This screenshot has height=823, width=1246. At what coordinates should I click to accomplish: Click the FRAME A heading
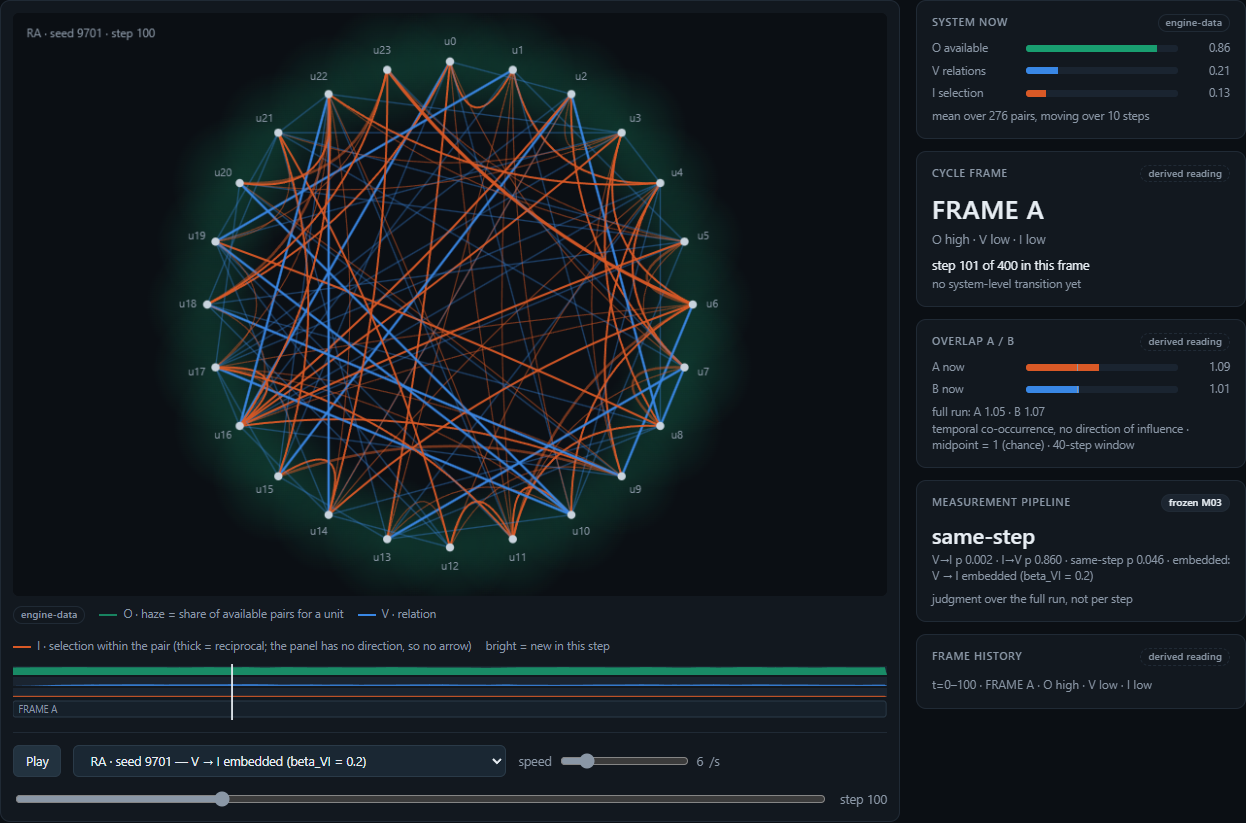click(988, 210)
